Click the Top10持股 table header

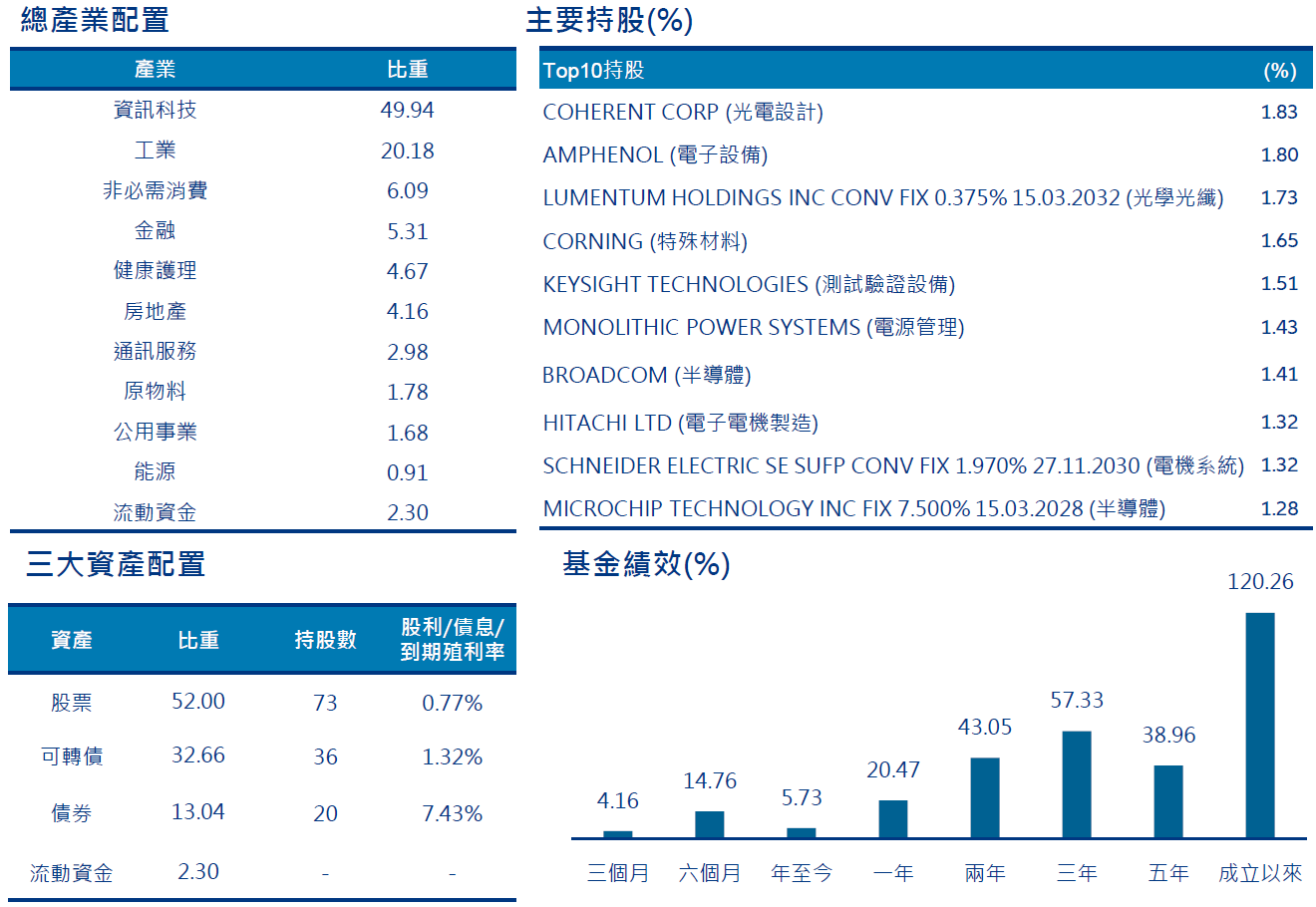pyautogui.click(x=593, y=70)
